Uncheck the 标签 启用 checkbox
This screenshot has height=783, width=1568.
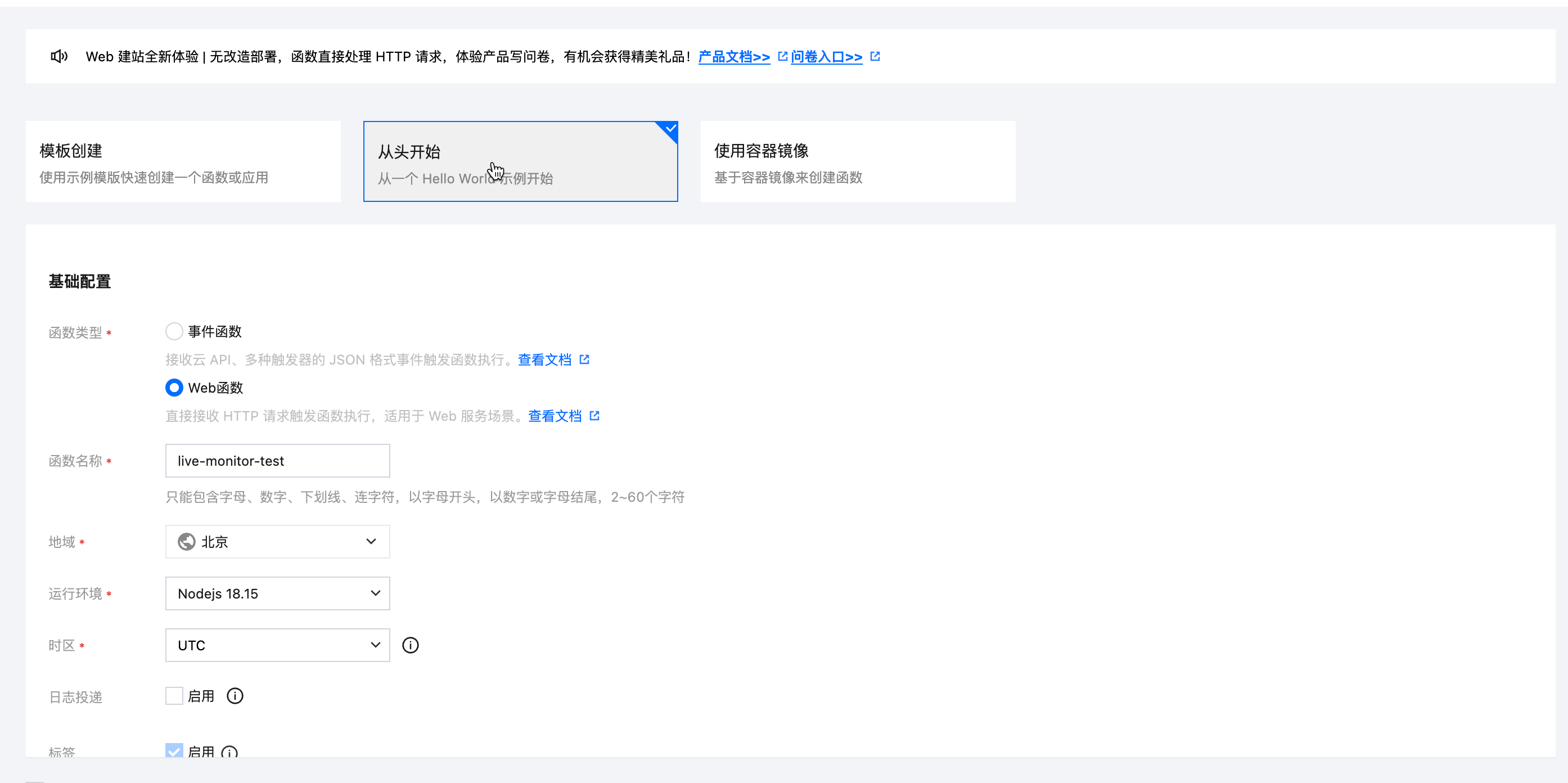click(x=174, y=751)
